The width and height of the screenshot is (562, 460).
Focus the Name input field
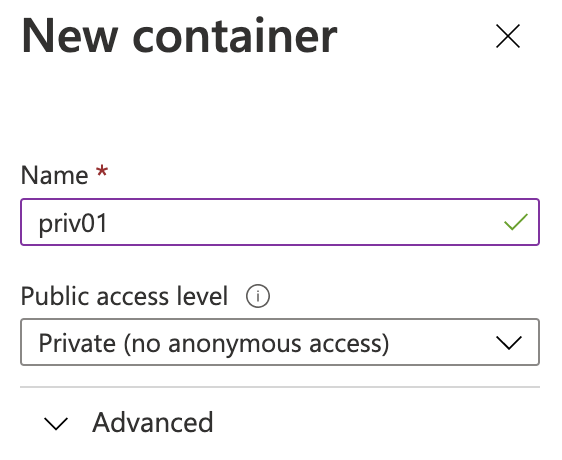280,222
